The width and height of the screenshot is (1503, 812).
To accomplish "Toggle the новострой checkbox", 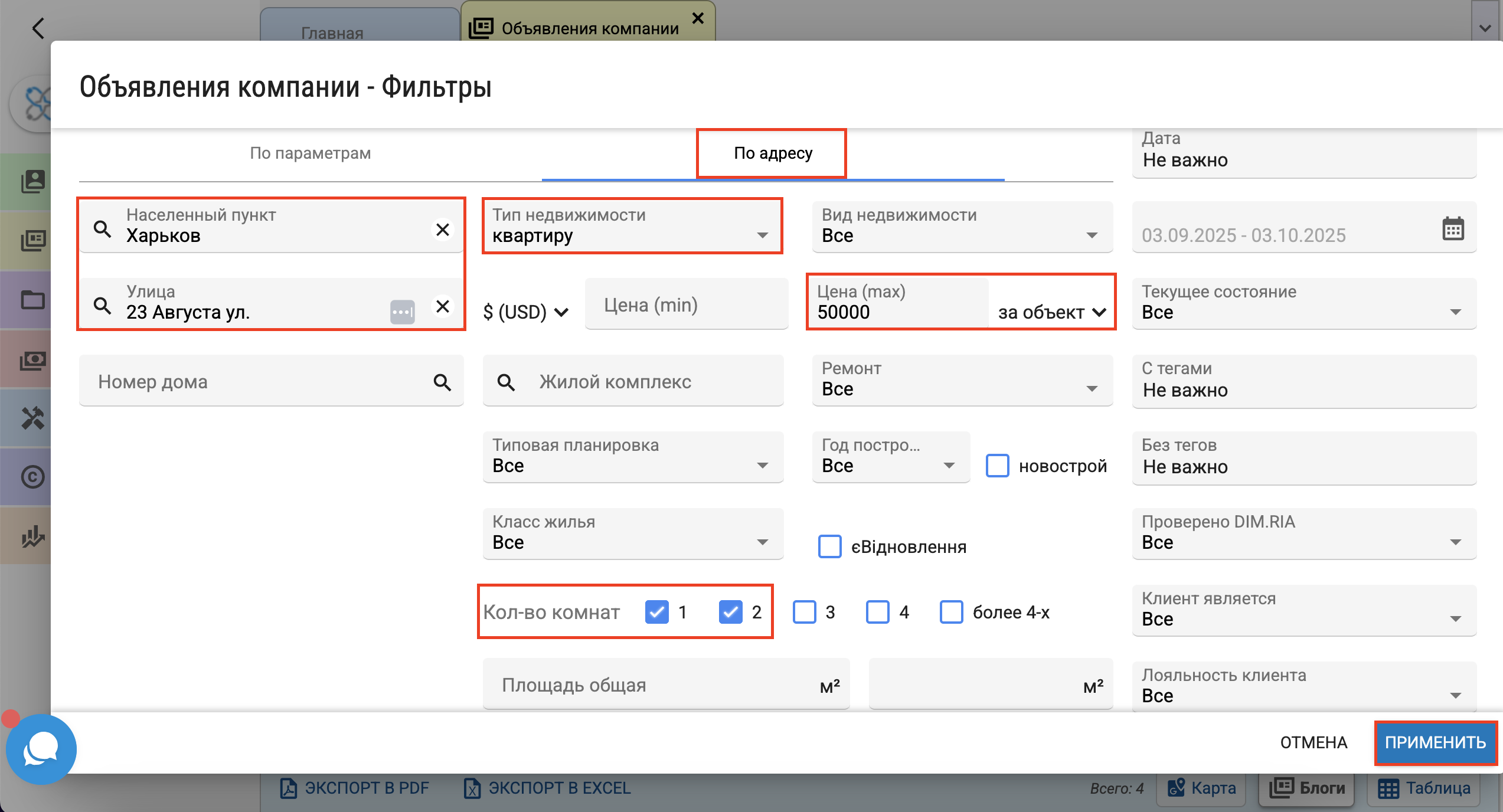I will tap(997, 466).
